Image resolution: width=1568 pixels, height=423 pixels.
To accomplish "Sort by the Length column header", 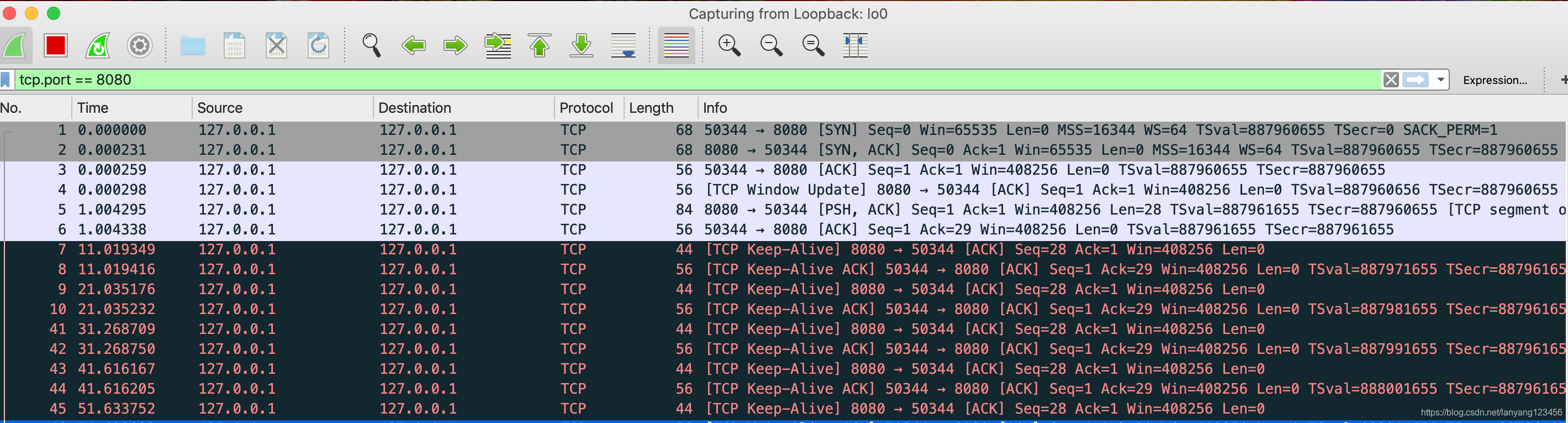I will [x=661, y=108].
